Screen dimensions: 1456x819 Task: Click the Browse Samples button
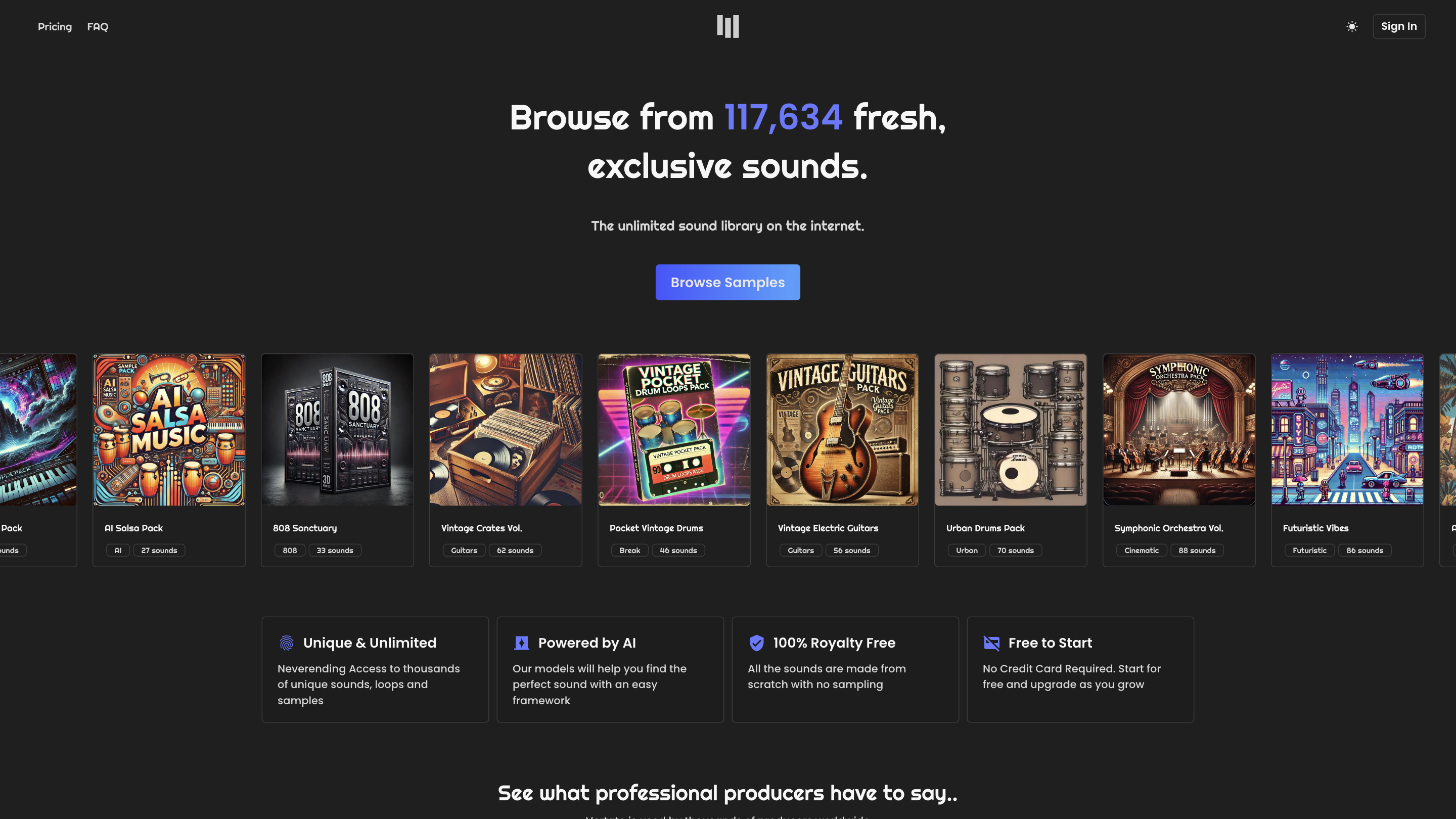727,282
